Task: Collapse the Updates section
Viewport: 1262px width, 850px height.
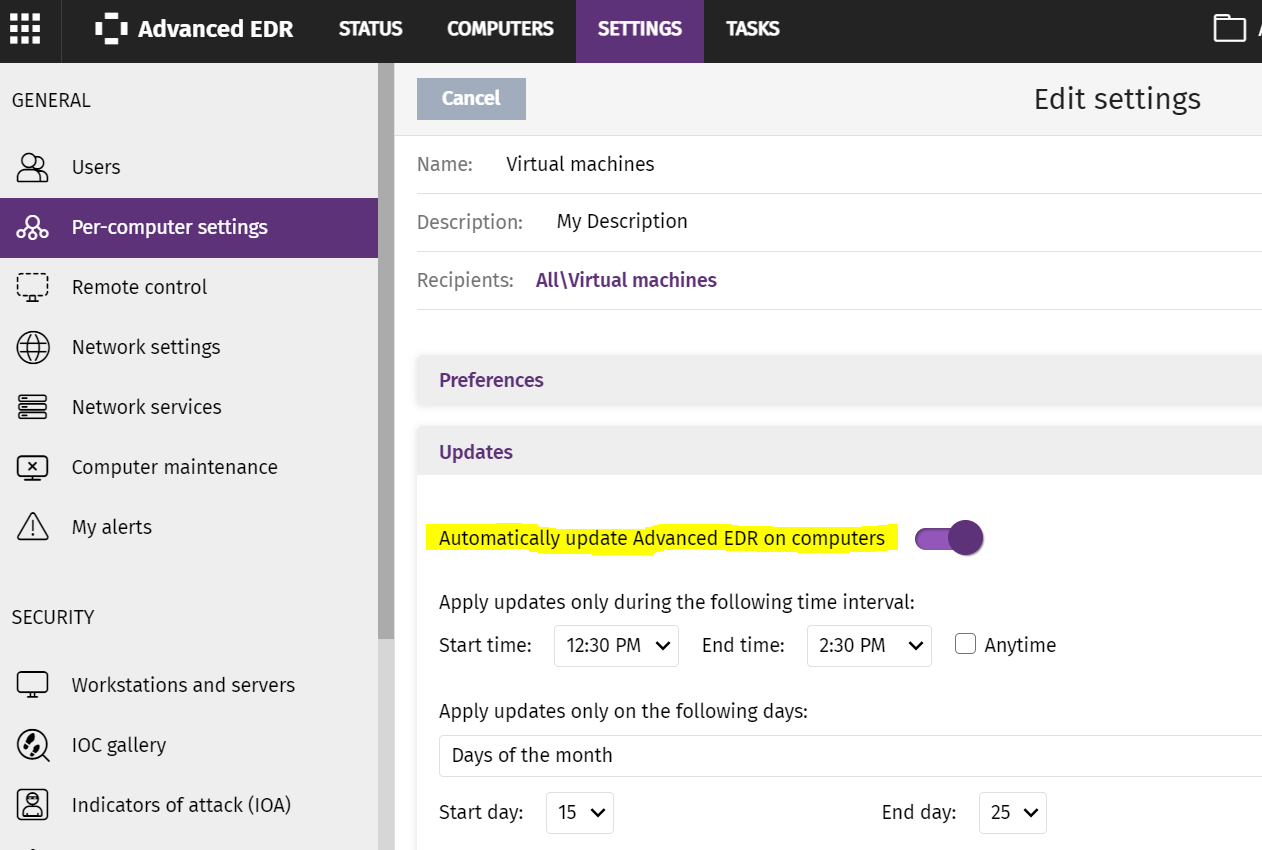Action: click(x=839, y=452)
